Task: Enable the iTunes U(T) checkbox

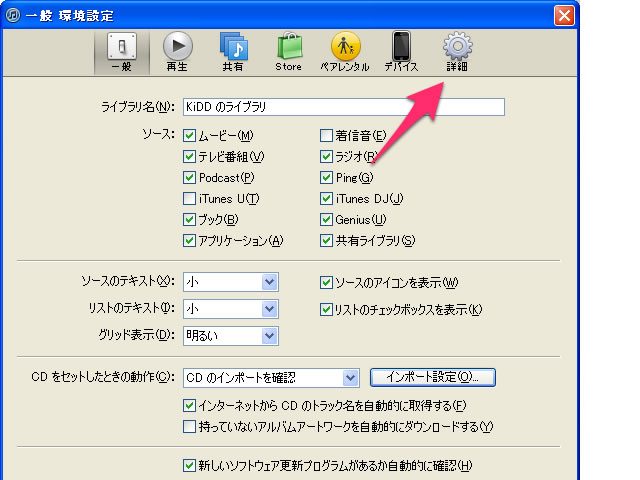Action: point(189,199)
